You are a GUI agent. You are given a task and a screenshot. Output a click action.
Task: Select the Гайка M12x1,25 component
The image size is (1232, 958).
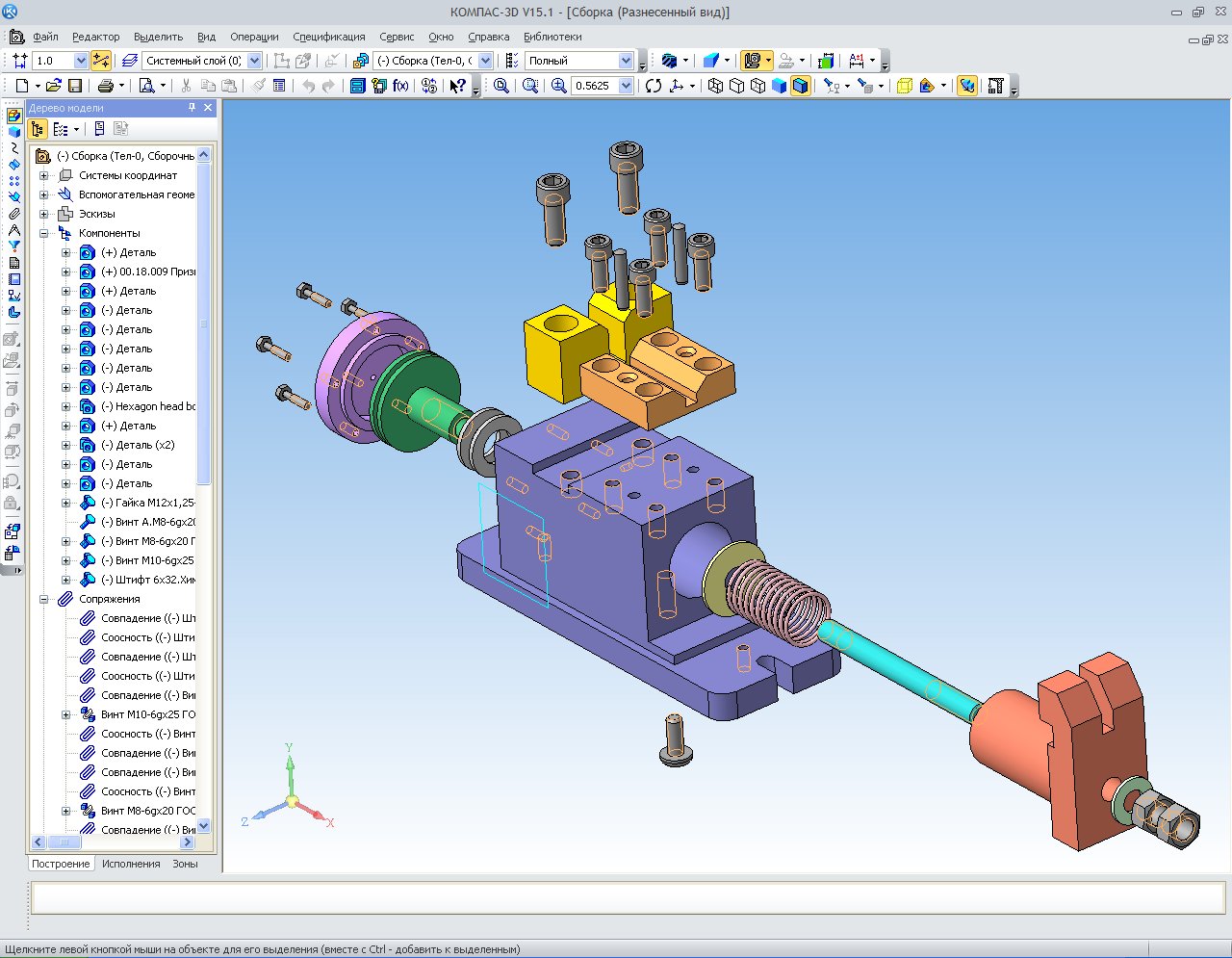[147, 503]
